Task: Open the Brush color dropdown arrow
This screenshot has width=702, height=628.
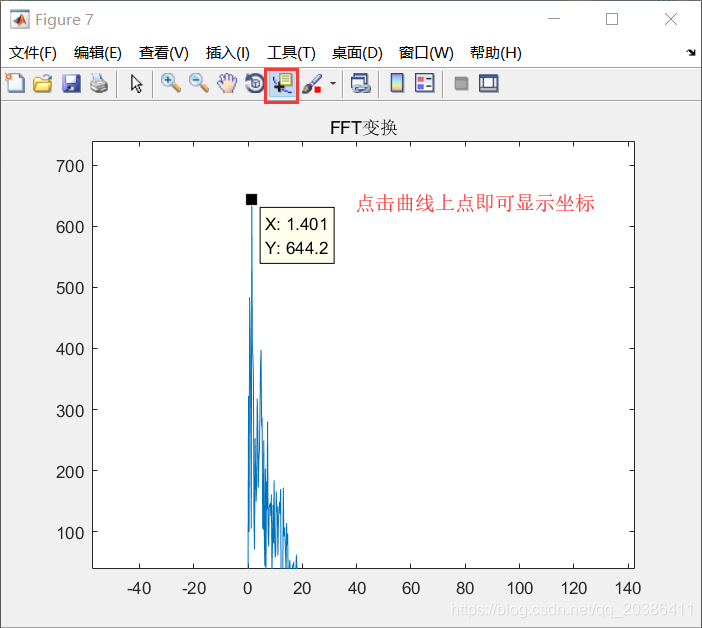Action: pos(333,83)
